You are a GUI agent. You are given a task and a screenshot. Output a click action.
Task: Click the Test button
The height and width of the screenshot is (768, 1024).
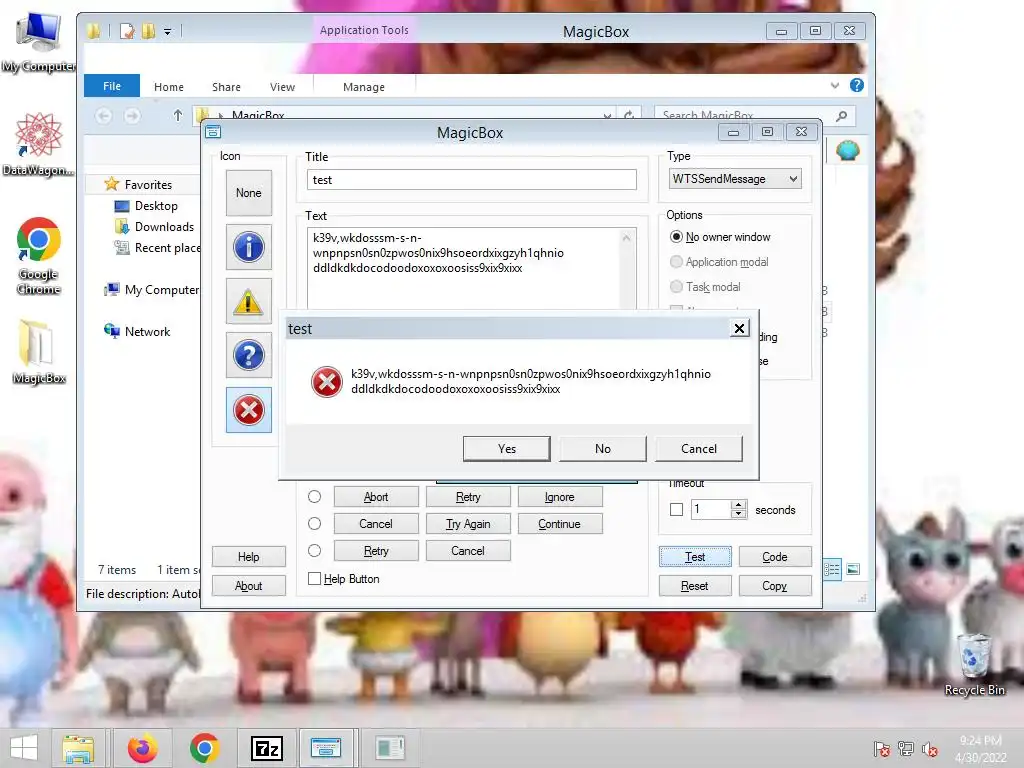point(695,556)
